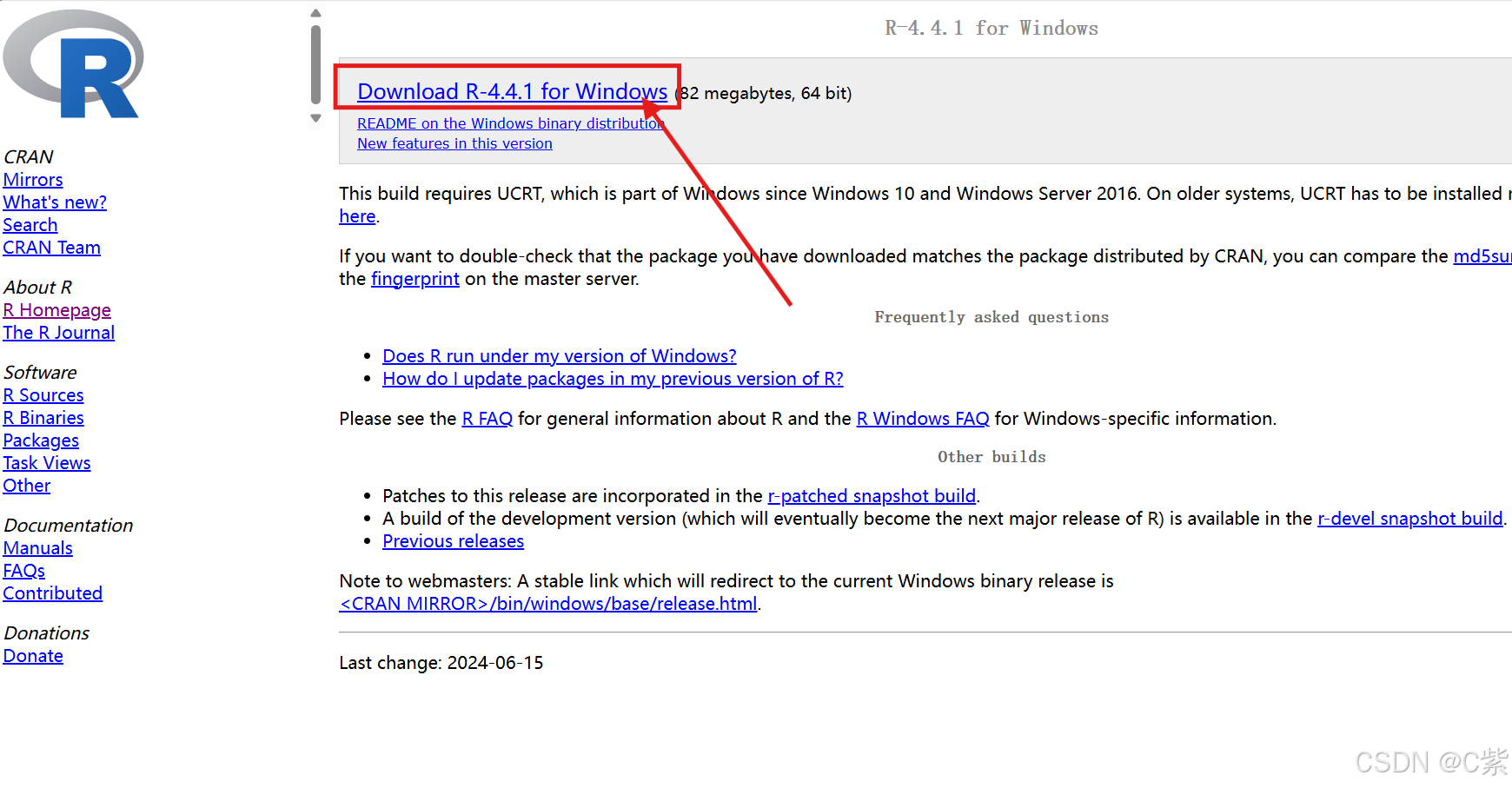Open r-patched snapshot build link
Image resolution: width=1512 pixels, height=788 pixels.
tap(872, 496)
